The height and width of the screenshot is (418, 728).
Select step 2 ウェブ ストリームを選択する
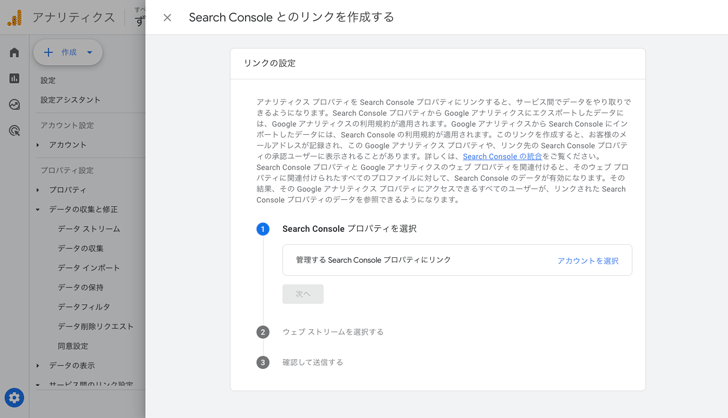(333, 332)
